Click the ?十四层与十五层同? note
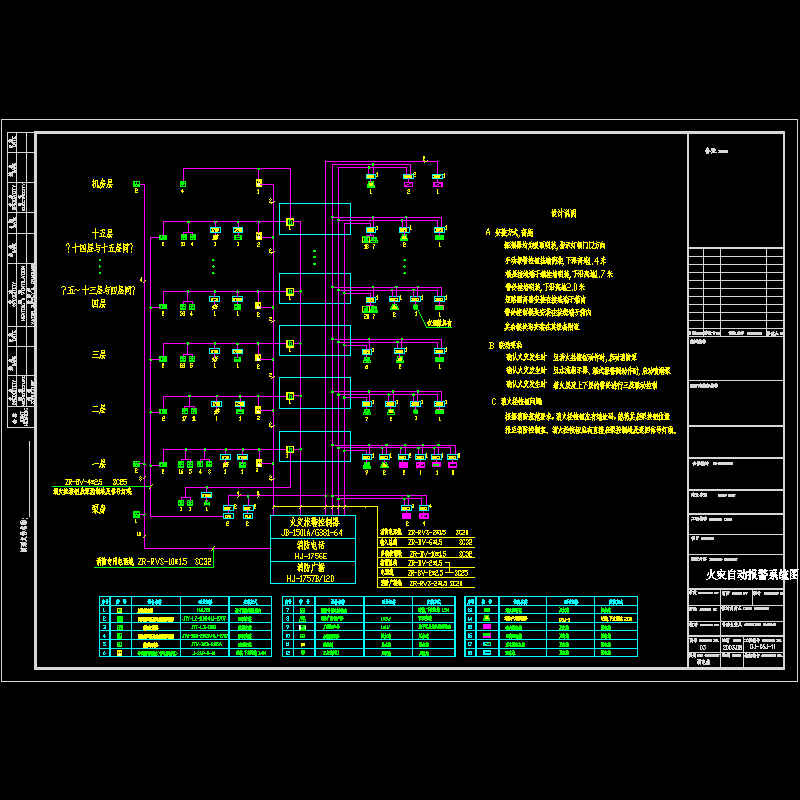Image resolution: width=800 pixels, height=800 pixels. pyautogui.click(x=99, y=248)
